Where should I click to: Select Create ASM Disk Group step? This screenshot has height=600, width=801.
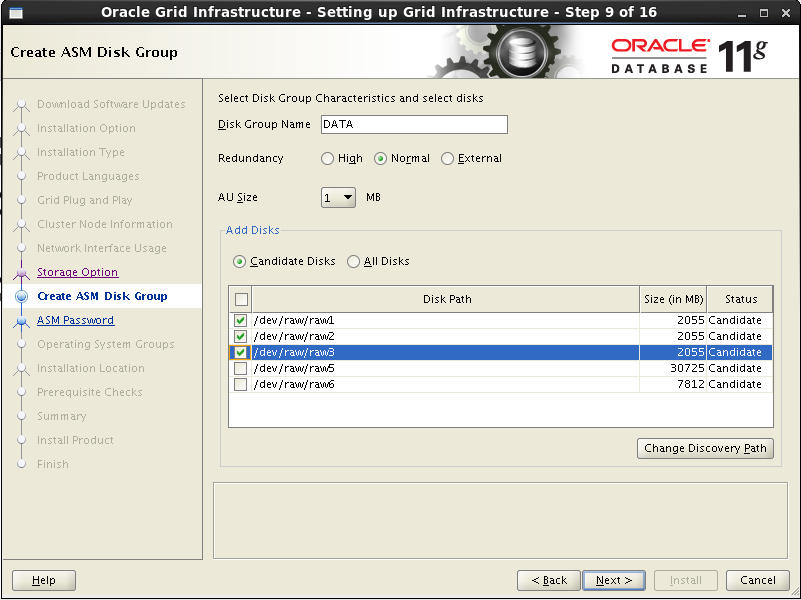pos(102,296)
